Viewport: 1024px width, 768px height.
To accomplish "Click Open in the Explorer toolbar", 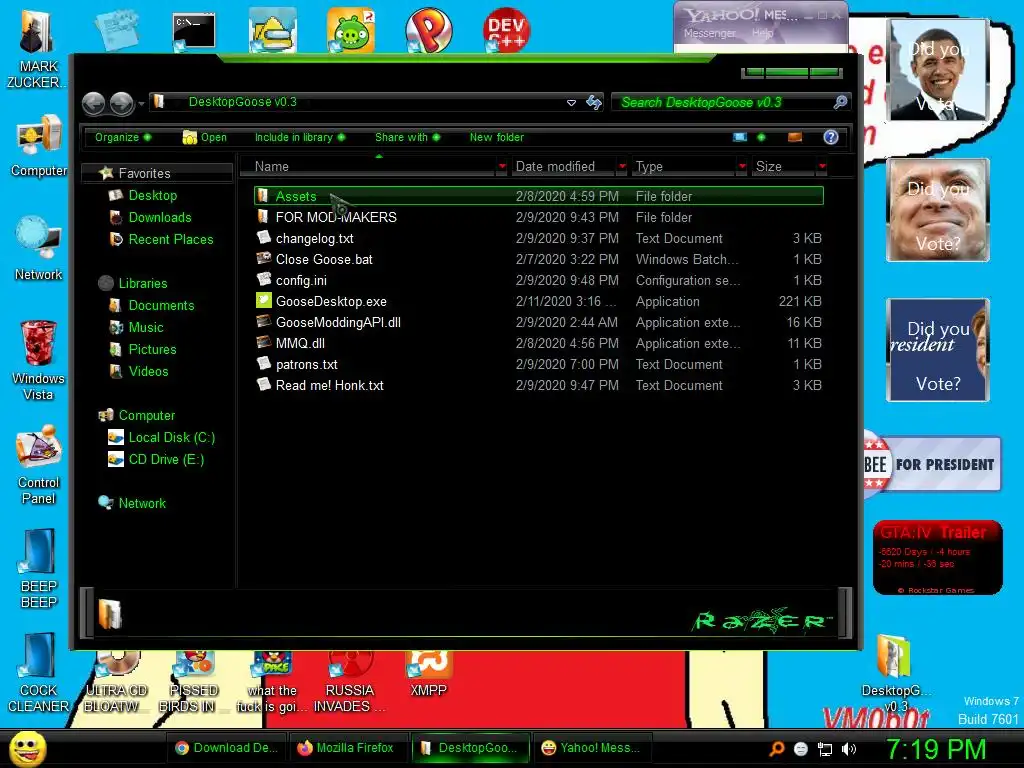I will 205,137.
